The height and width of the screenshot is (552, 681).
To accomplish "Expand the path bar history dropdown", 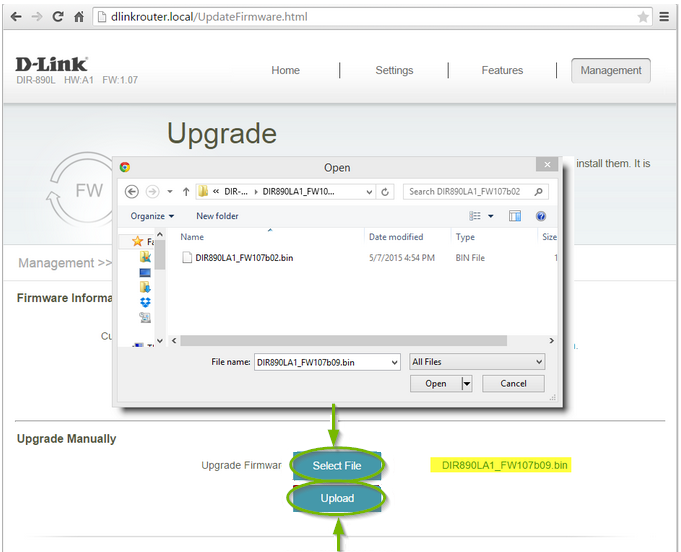I will coord(369,192).
